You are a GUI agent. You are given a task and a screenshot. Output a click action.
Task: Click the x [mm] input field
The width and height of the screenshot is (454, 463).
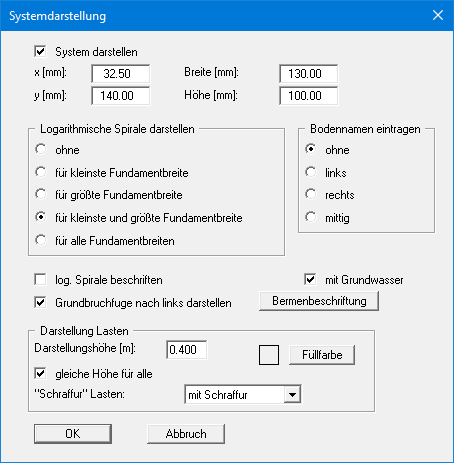coord(121,74)
